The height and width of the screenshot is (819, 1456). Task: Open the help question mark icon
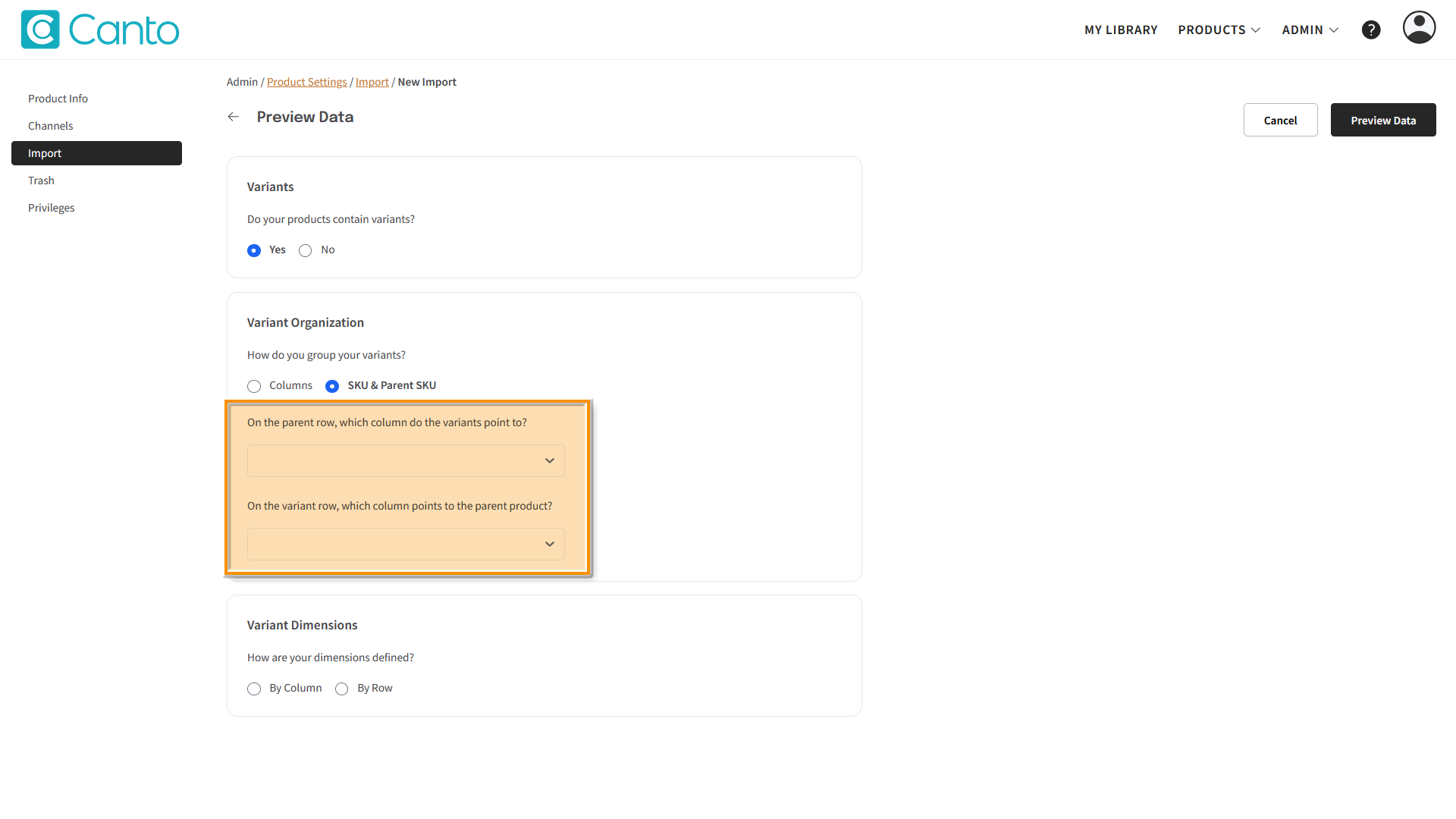point(1370,30)
